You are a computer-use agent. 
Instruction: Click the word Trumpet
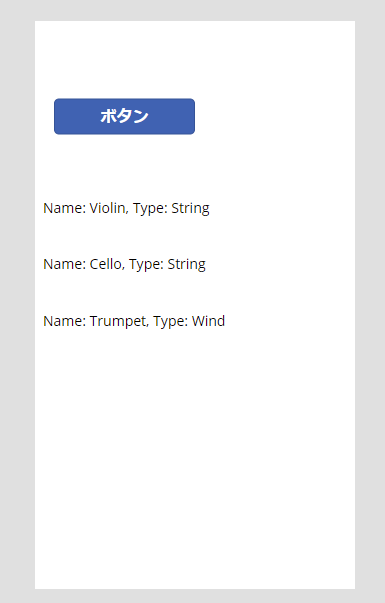pyautogui.click(x=119, y=321)
